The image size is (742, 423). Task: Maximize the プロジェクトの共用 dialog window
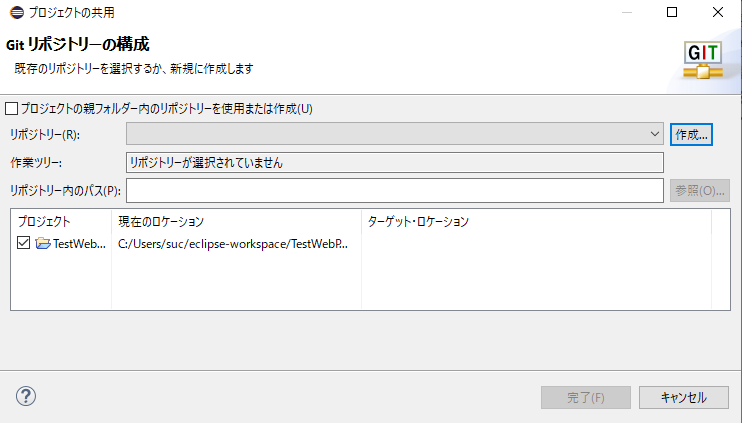click(672, 12)
